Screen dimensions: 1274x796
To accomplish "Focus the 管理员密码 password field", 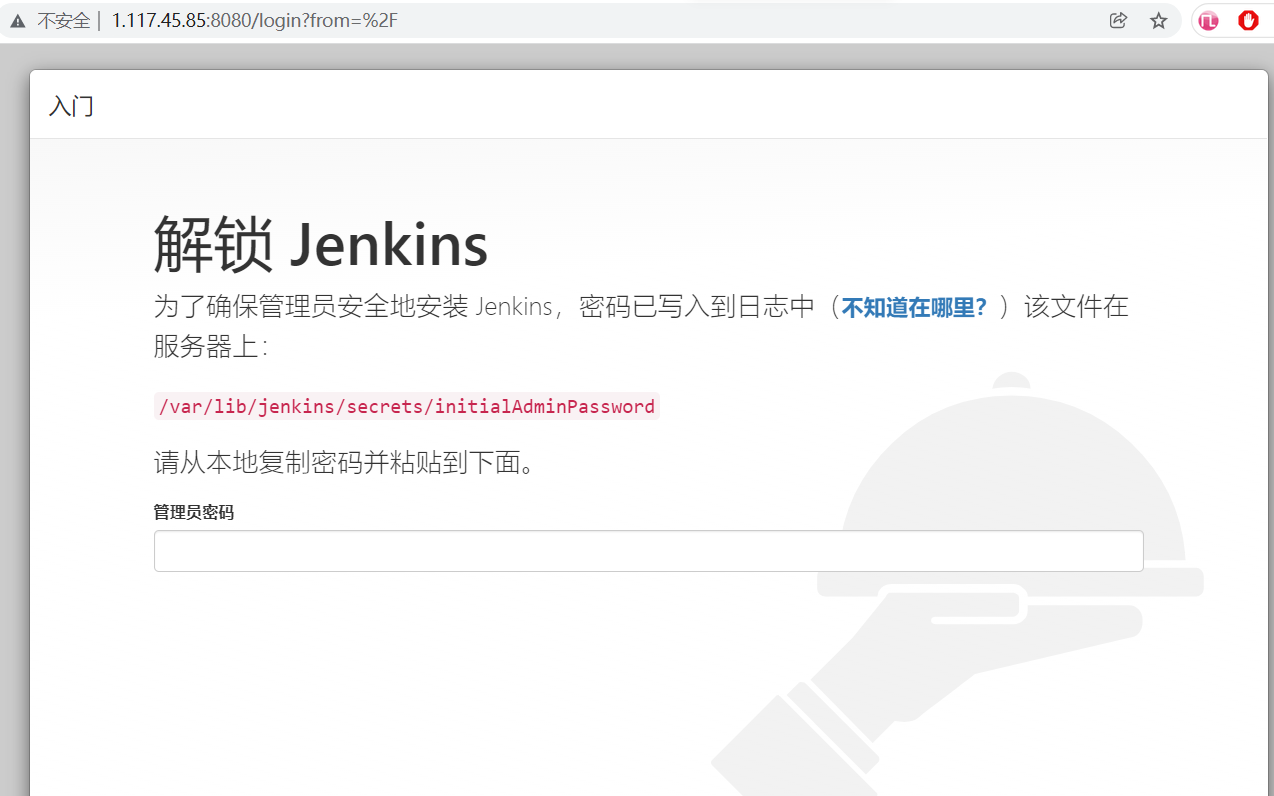I will click(648, 551).
